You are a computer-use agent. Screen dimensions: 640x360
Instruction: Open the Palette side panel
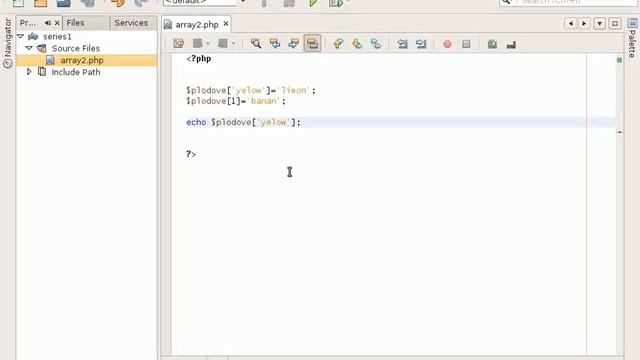point(632,39)
